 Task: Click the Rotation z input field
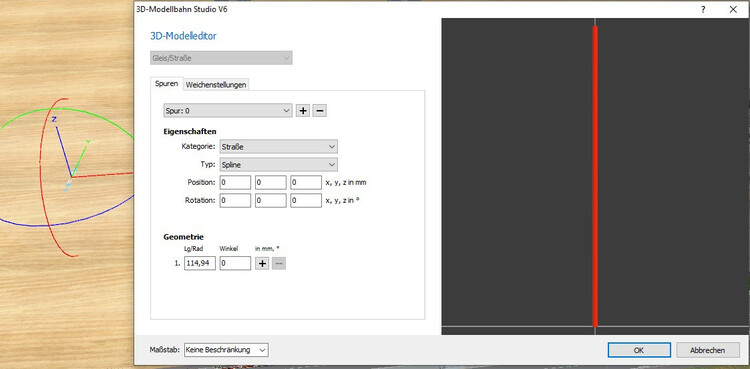pos(306,201)
